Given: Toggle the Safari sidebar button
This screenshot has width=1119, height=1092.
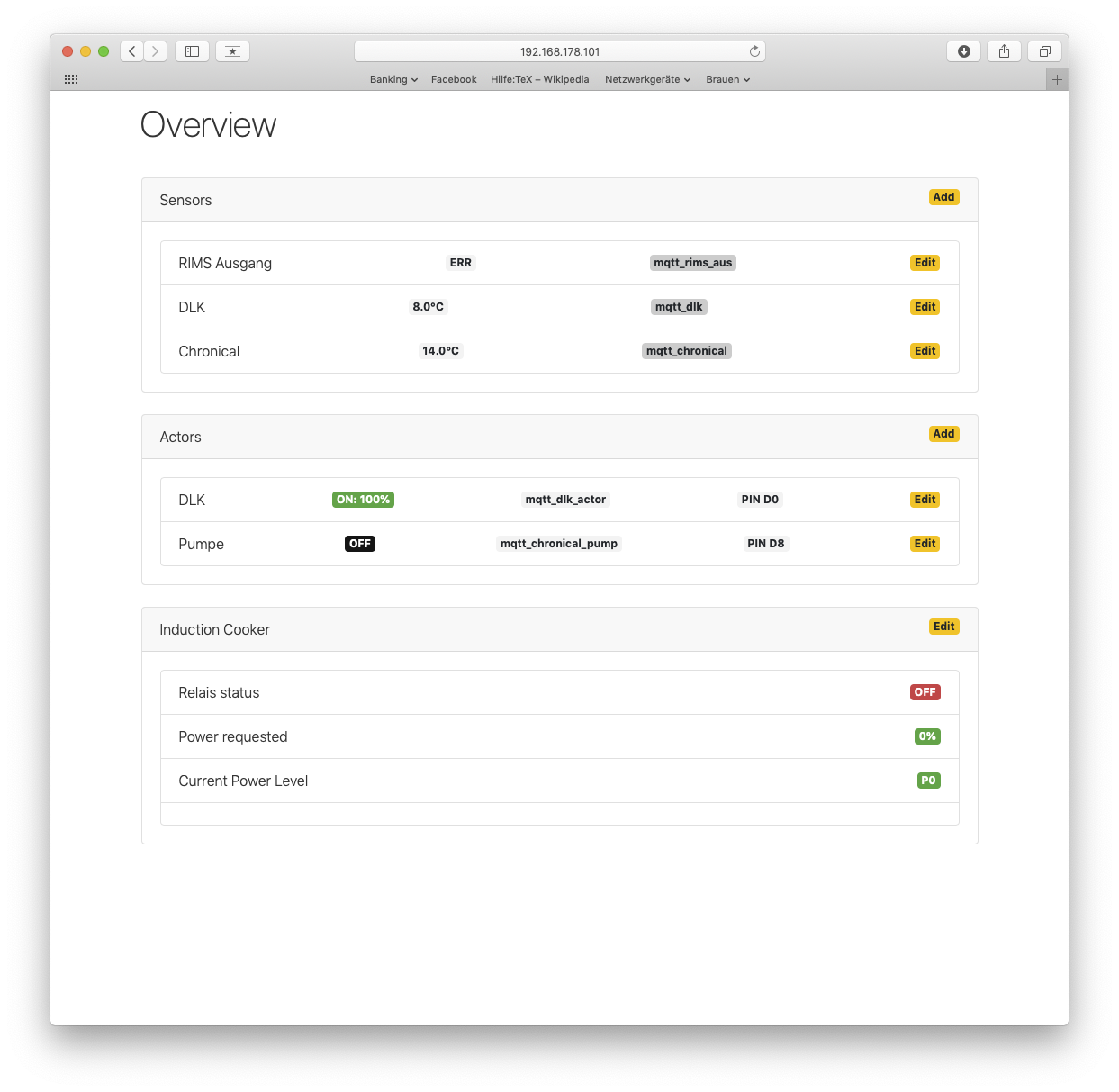Looking at the screenshot, I should coord(192,51).
